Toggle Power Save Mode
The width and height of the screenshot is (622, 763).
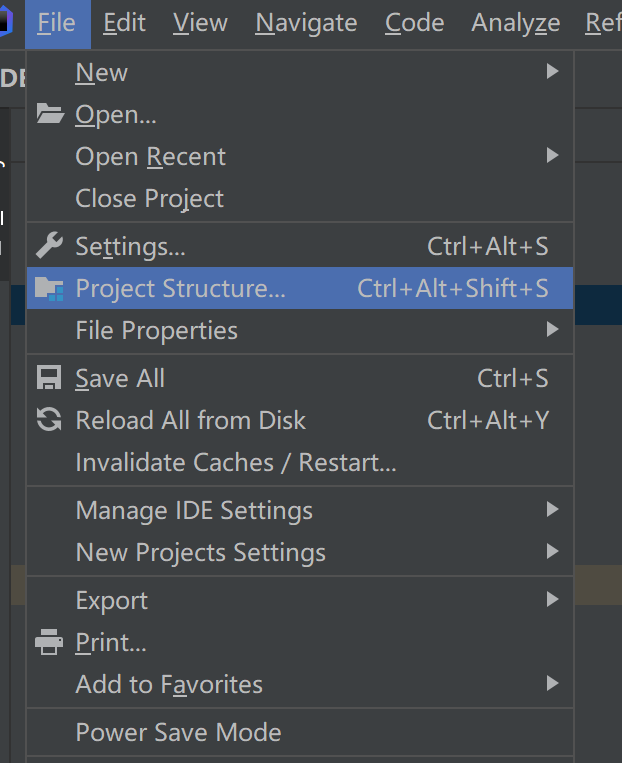pos(178,732)
